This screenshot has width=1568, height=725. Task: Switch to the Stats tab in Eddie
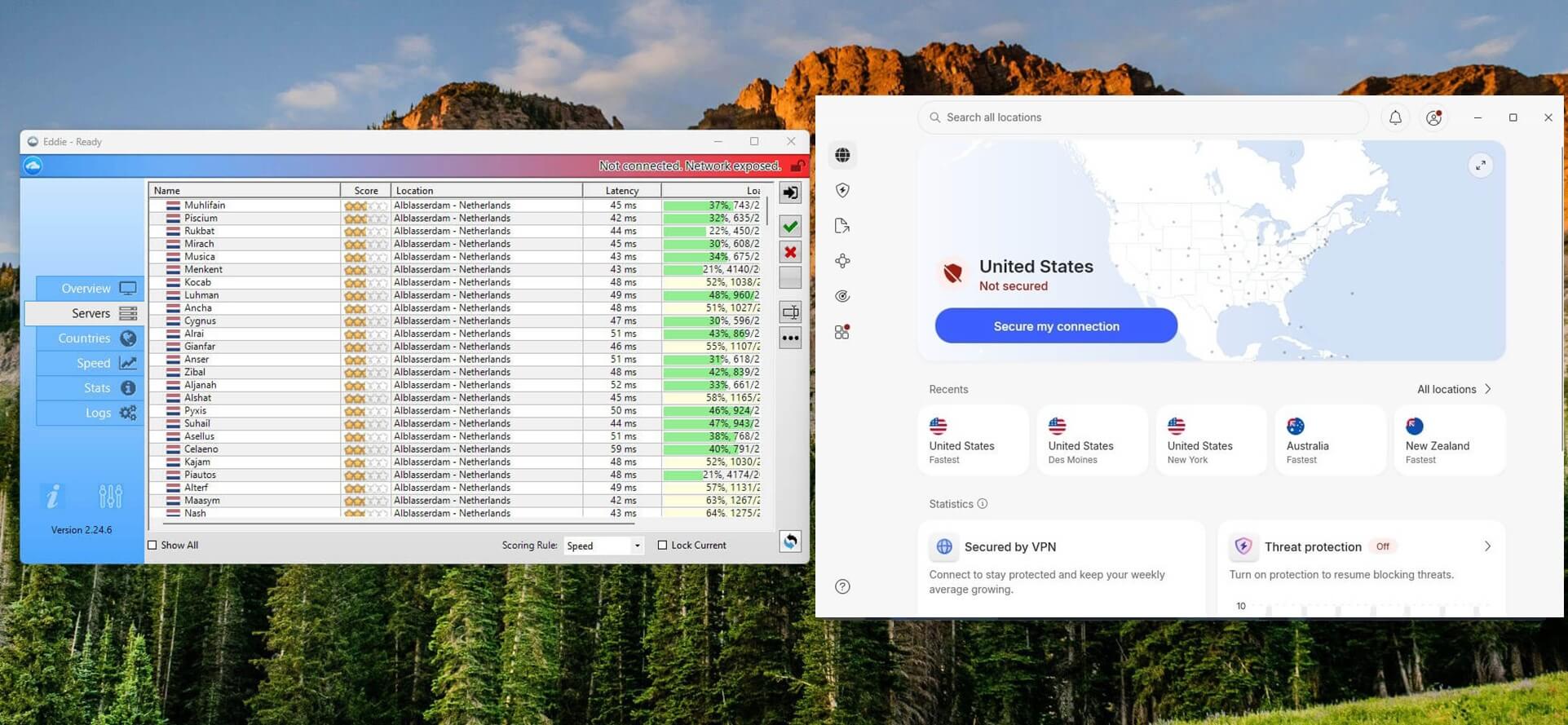click(x=90, y=388)
